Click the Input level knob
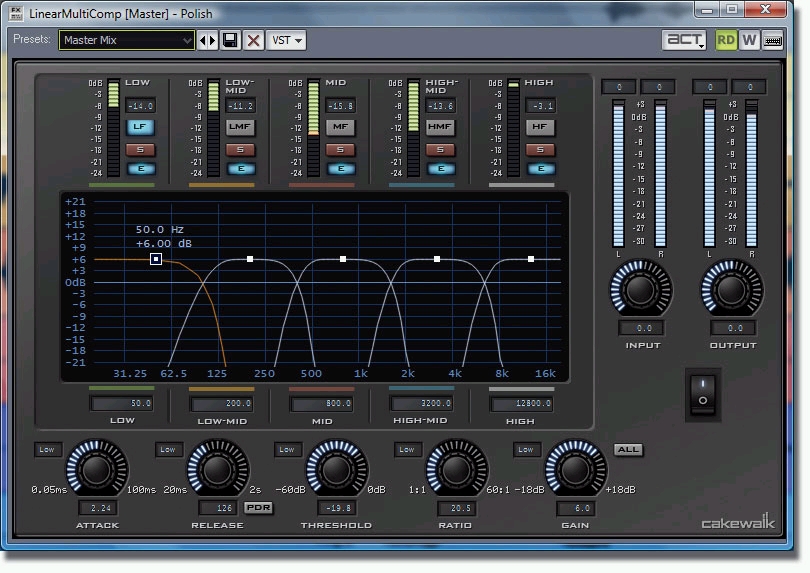The width and height of the screenshot is (810, 573). pos(641,290)
